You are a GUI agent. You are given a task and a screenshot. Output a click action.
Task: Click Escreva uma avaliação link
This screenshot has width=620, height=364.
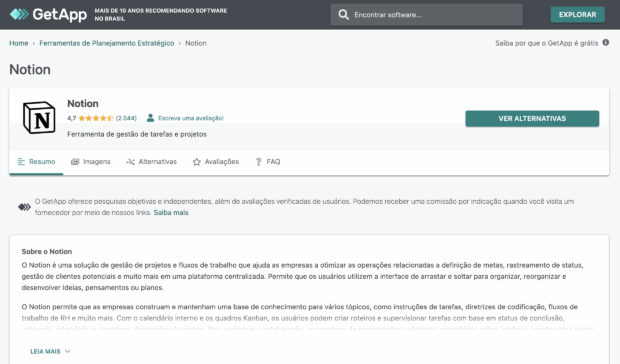tap(191, 118)
